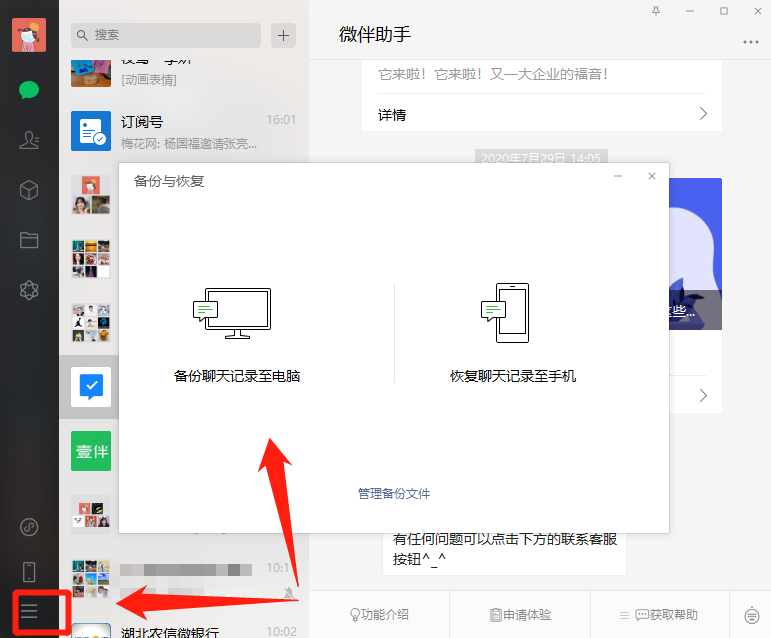This screenshot has height=638, width=771.
Task: Open the 申请体验 menu tab
Action: point(520,614)
